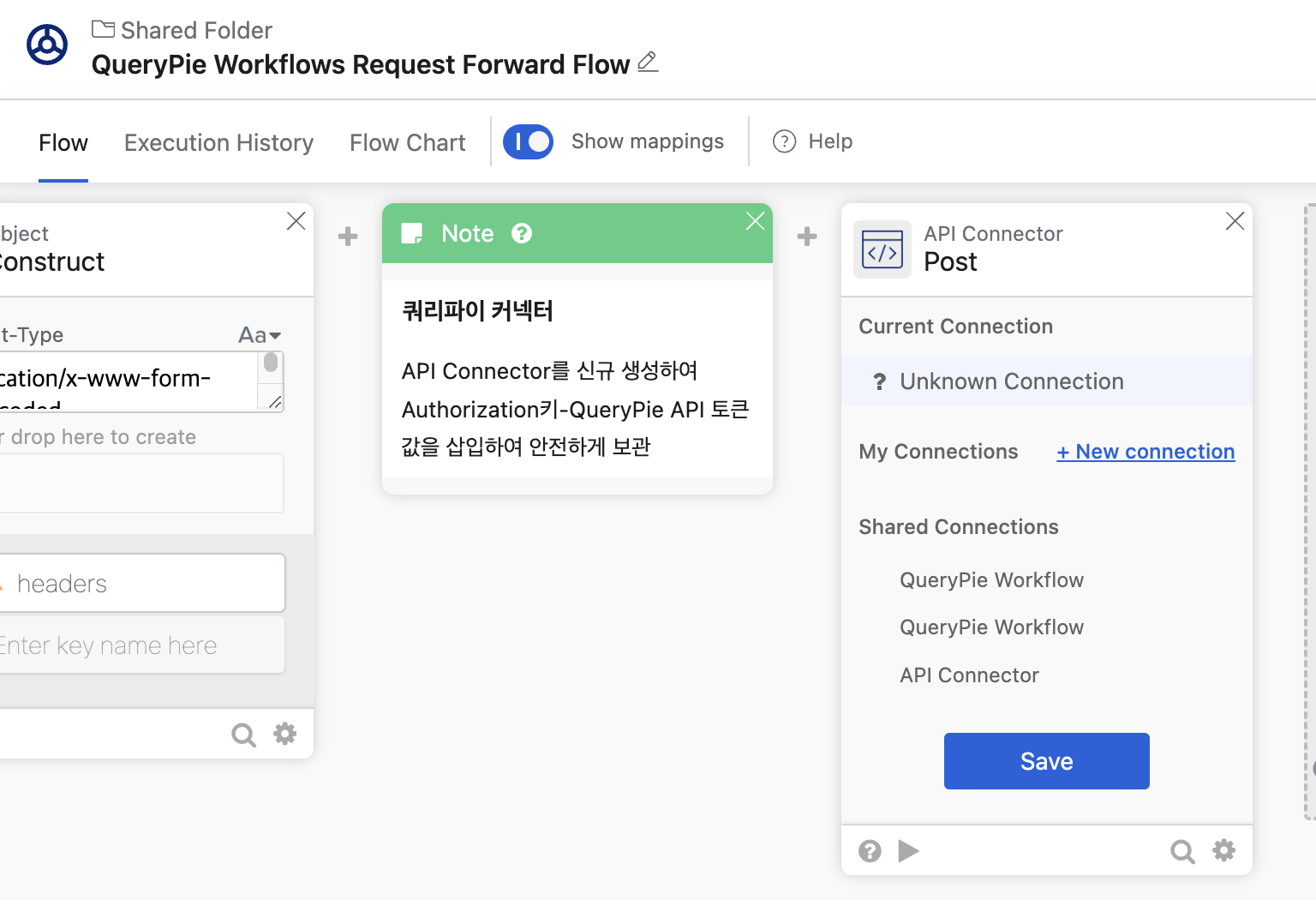Open the Aa type dropdown
Screen dimensions: 1316x900
pos(260,335)
